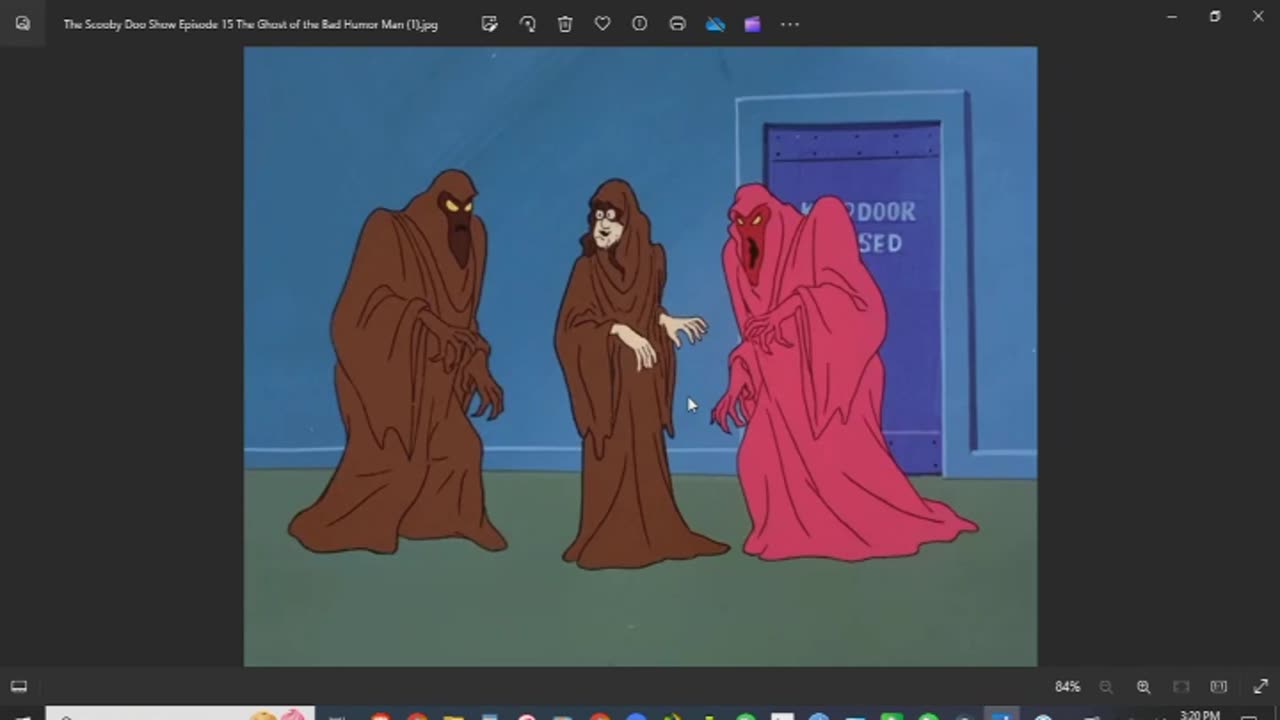1280x720 pixels.
Task: Show file info with the info icon
Action: (x=640, y=24)
